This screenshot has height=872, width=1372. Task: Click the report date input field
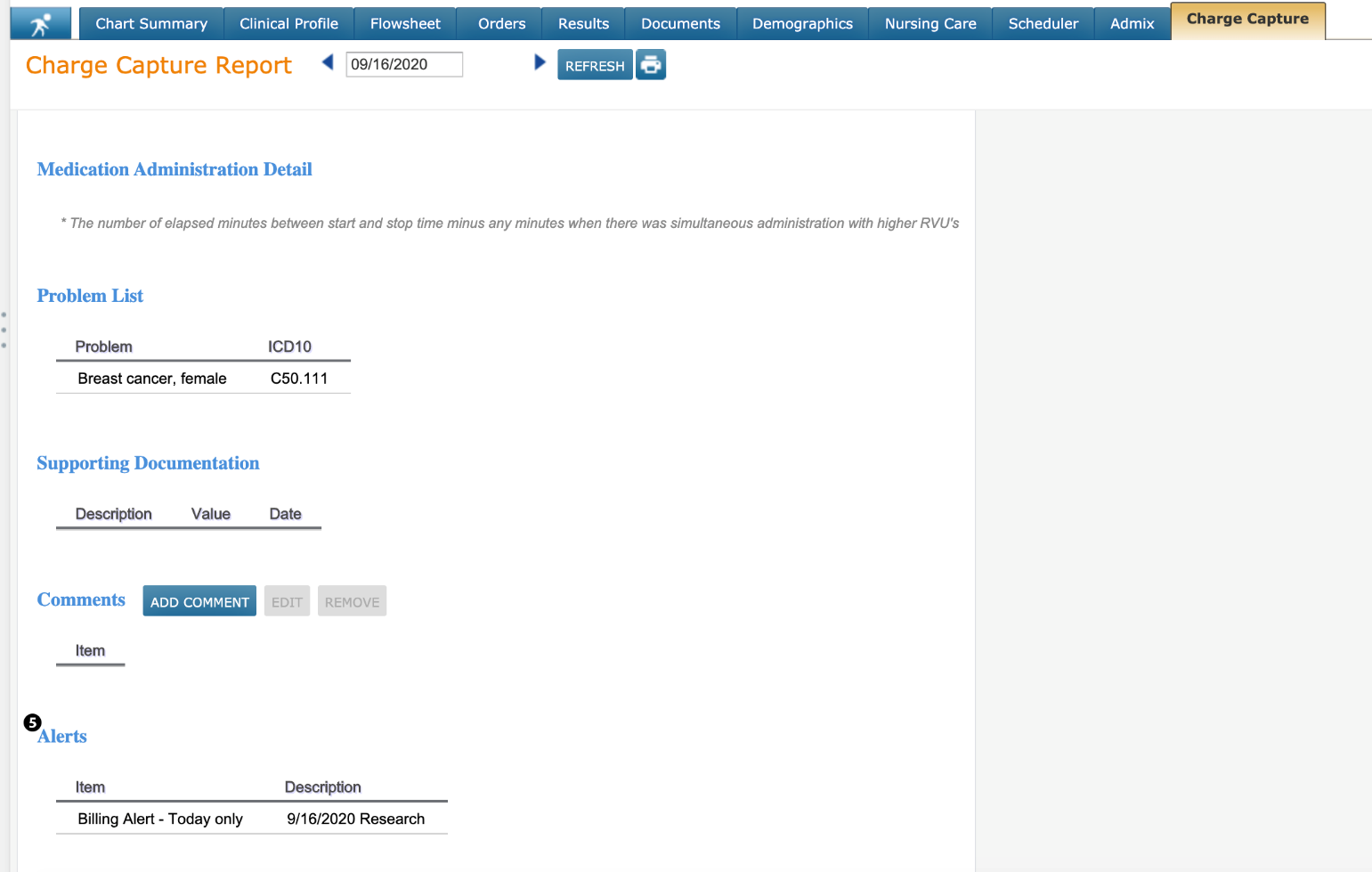pyautogui.click(x=403, y=64)
